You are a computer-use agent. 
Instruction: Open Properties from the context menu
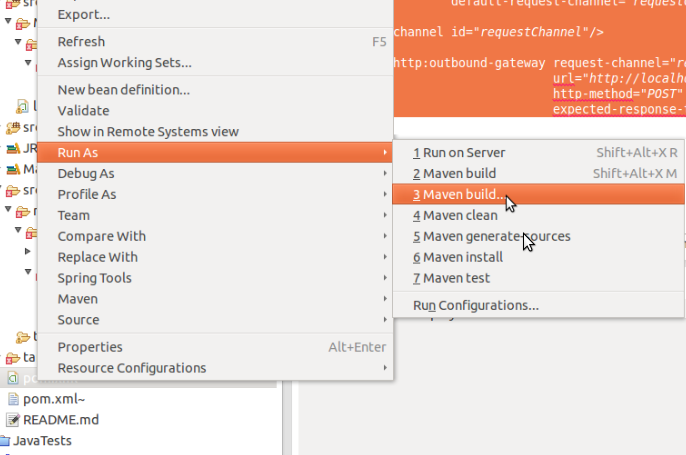pos(215,347)
